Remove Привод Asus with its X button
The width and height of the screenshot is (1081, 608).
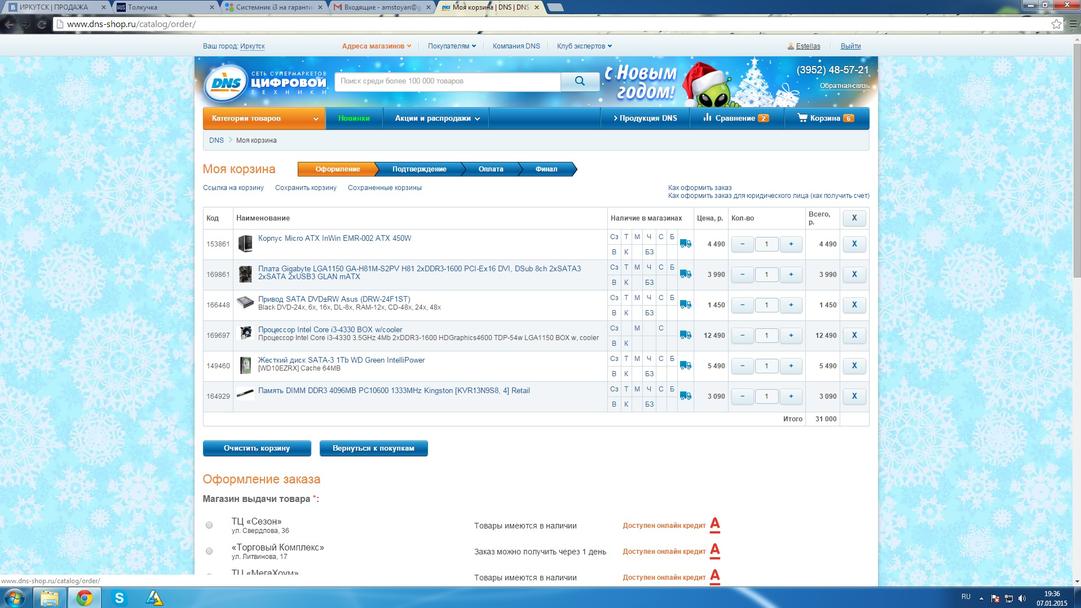tap(854, 305)
